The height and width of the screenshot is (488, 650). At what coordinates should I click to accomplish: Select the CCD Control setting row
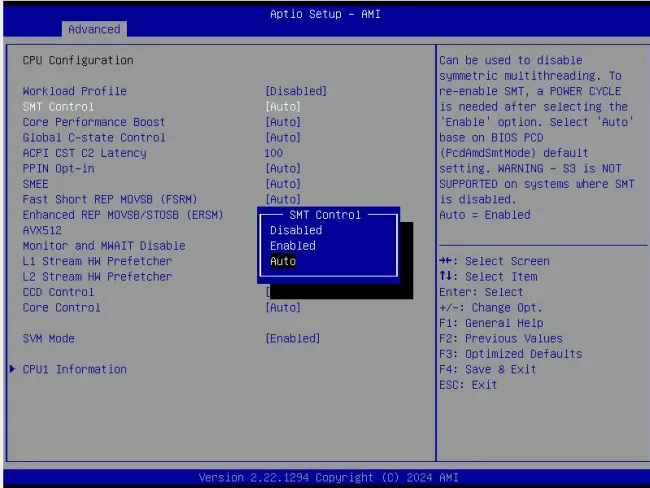[58, 292]
